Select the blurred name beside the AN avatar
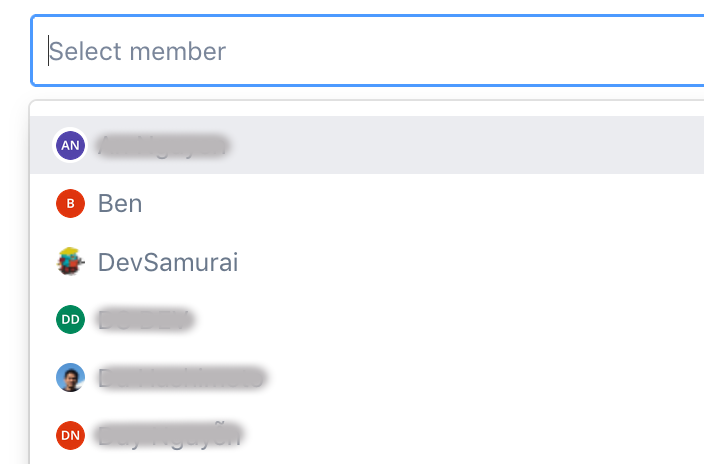Screen dimensions: 704x464 coord(164,146)
